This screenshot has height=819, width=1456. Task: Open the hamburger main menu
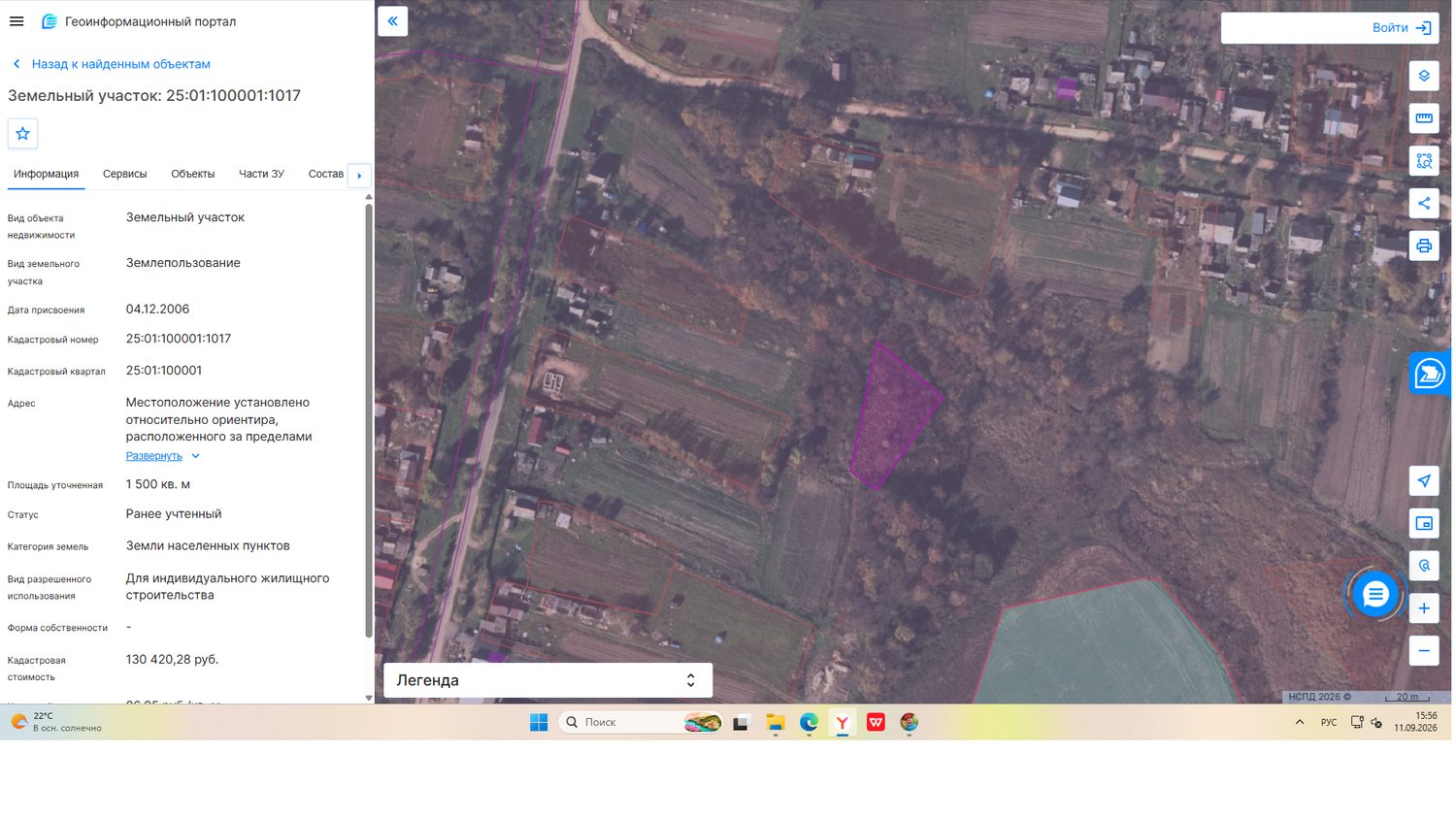[x=17, y=21]
